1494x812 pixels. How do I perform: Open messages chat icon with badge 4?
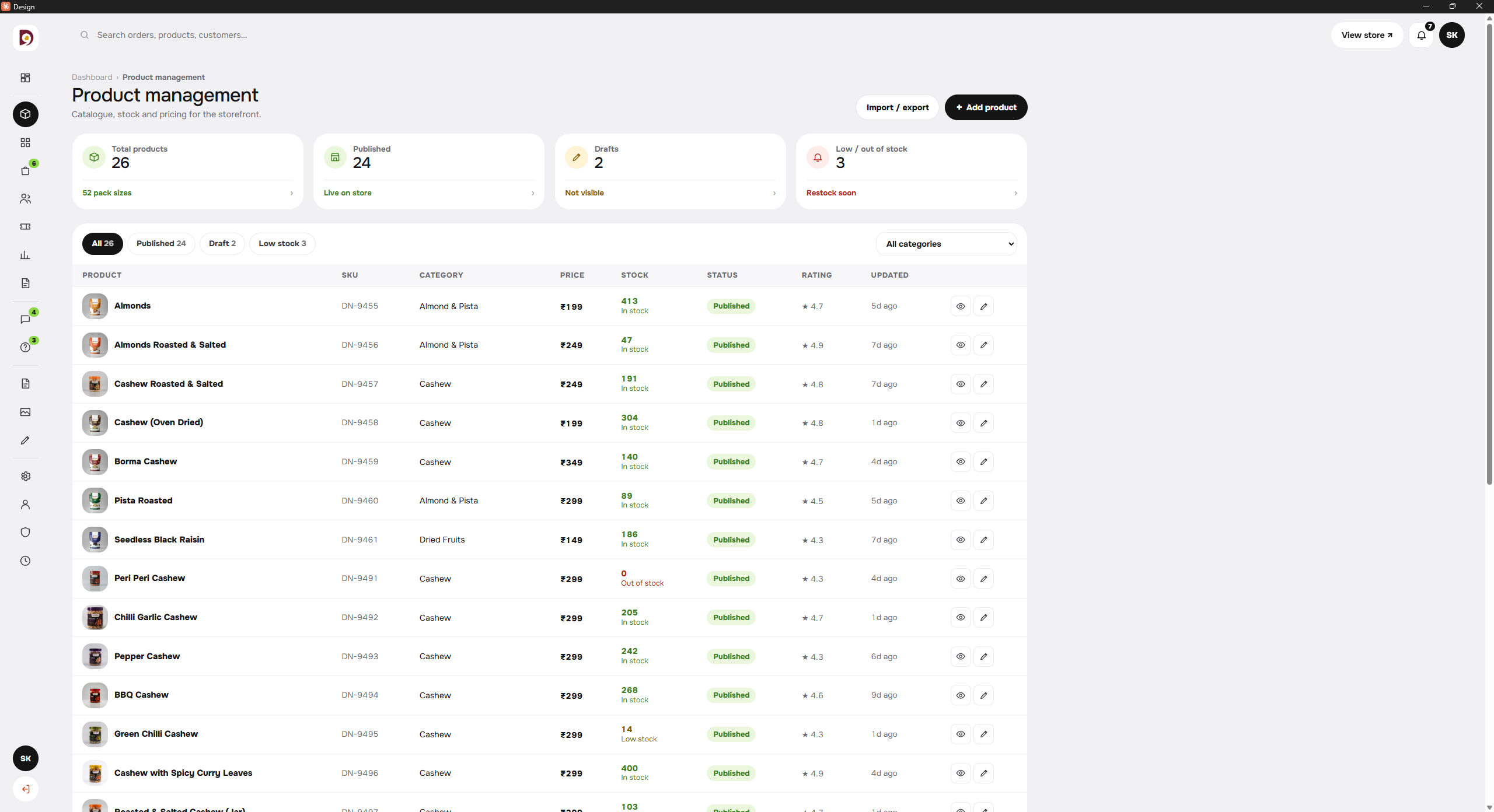click(25, 319)
